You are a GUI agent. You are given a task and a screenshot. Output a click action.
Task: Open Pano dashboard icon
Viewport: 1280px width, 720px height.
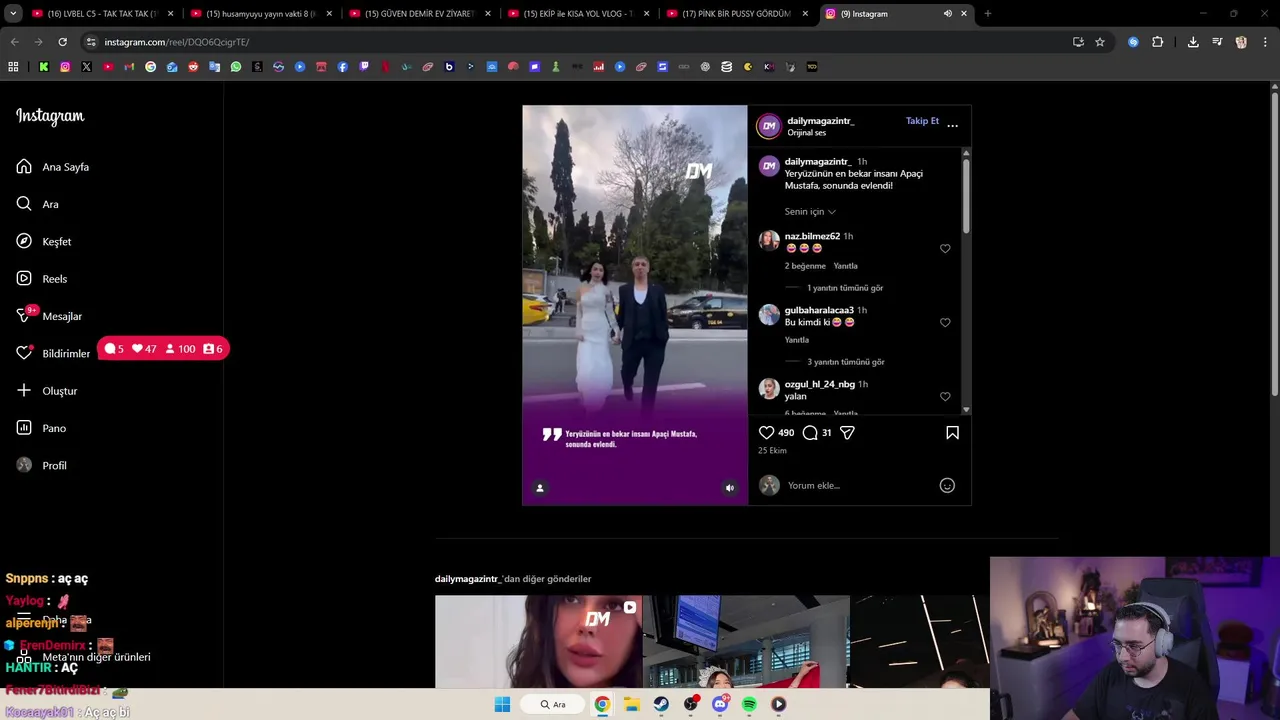coord(24,428)
